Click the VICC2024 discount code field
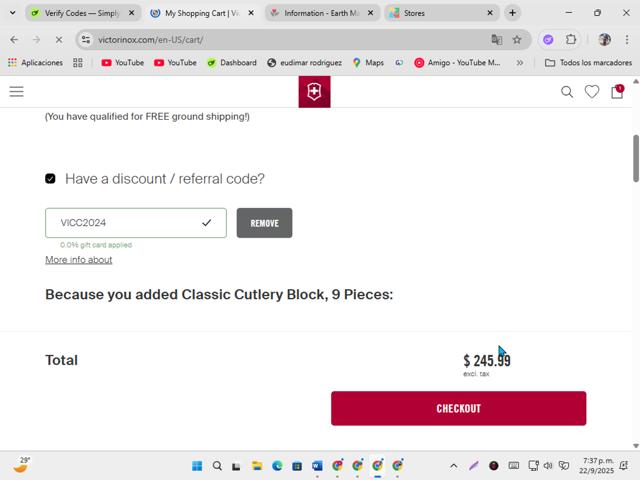 pos(125,223)
